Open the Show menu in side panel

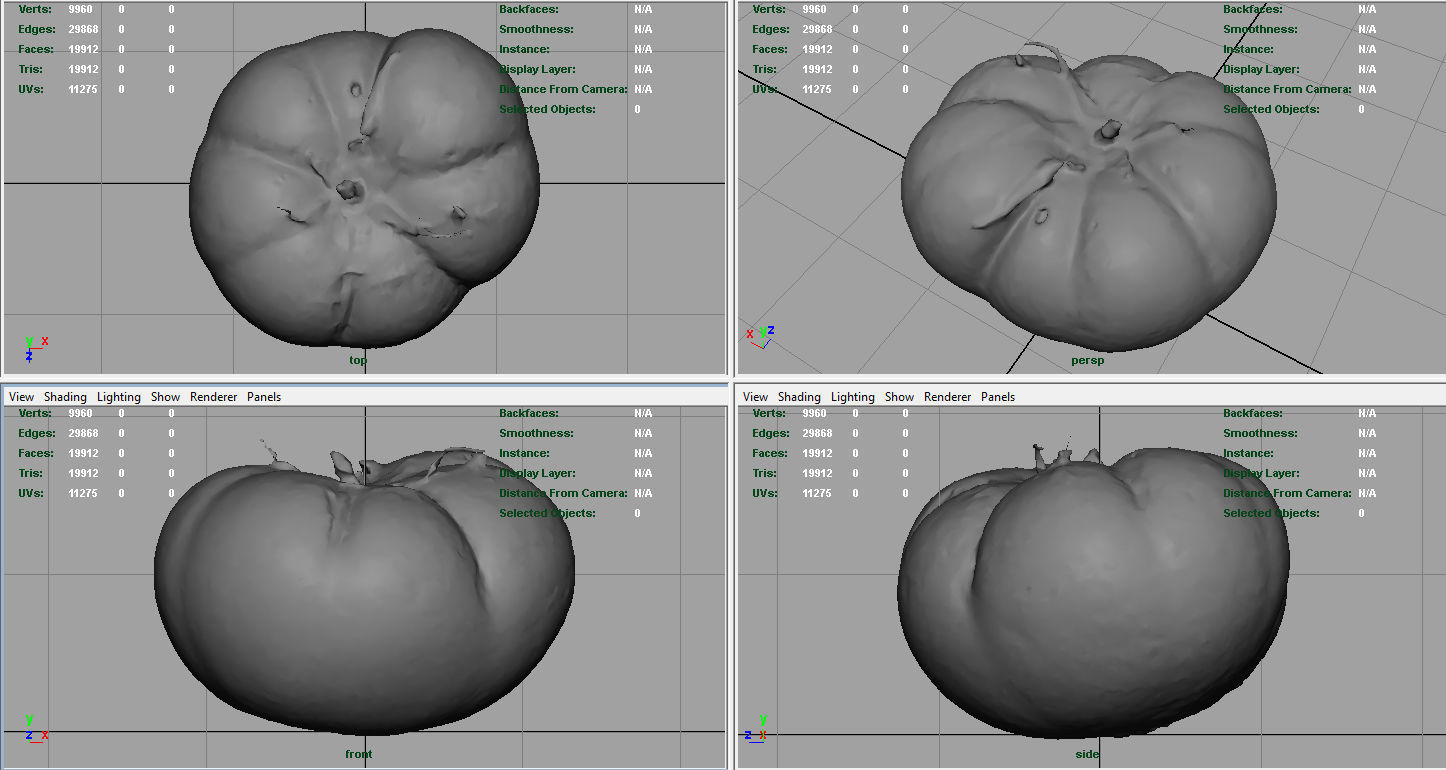pyautogui.click(x=900, y=397)
